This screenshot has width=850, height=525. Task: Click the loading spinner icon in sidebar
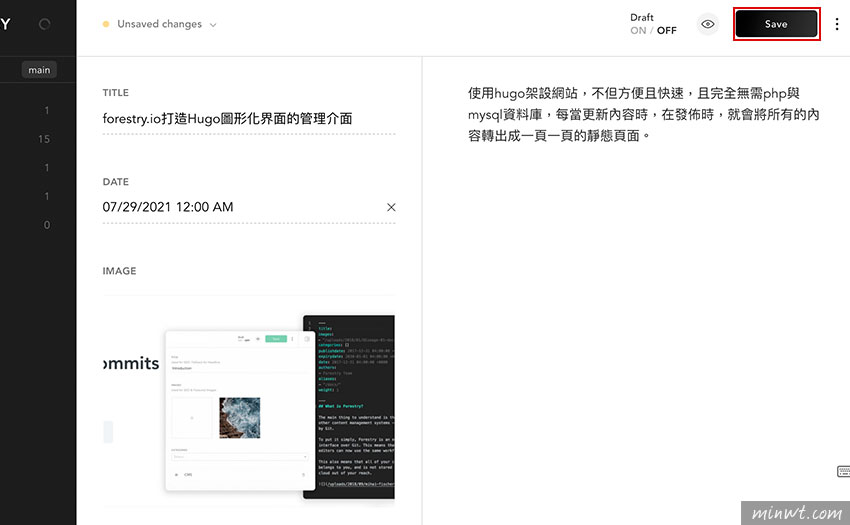coord(44,24)
